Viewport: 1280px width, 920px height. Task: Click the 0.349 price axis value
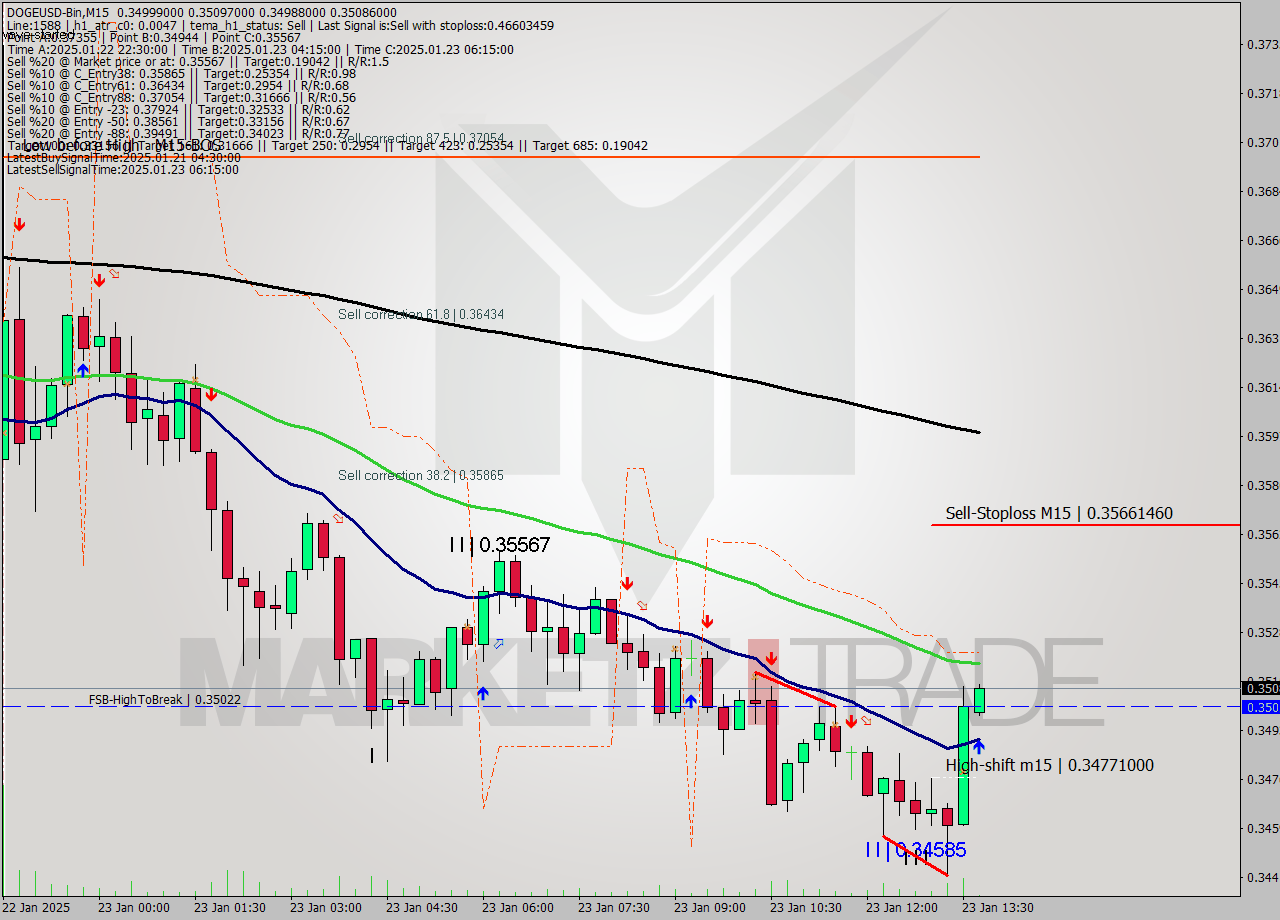[1262, 730]
